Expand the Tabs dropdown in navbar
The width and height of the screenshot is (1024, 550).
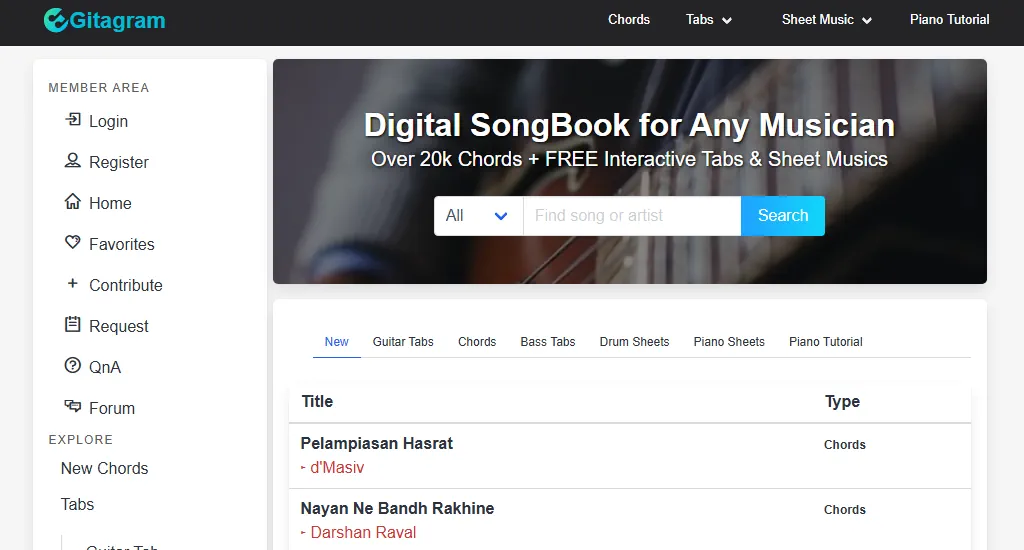tap(709, 20)
